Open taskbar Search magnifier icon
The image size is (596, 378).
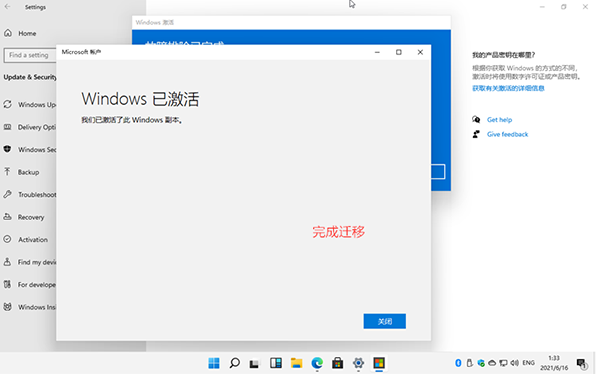pos(235,363)
